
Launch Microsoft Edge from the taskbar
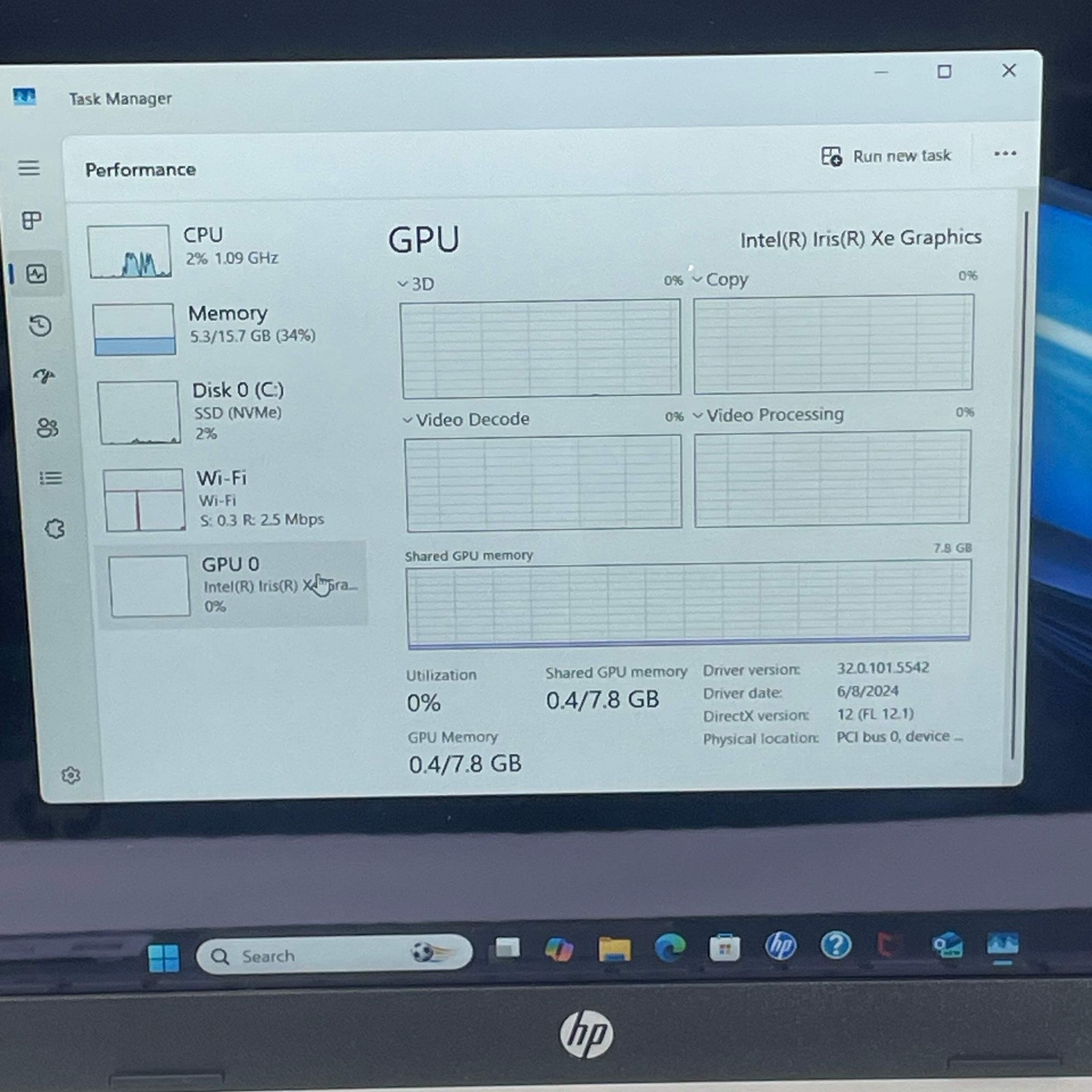(670, 948)
